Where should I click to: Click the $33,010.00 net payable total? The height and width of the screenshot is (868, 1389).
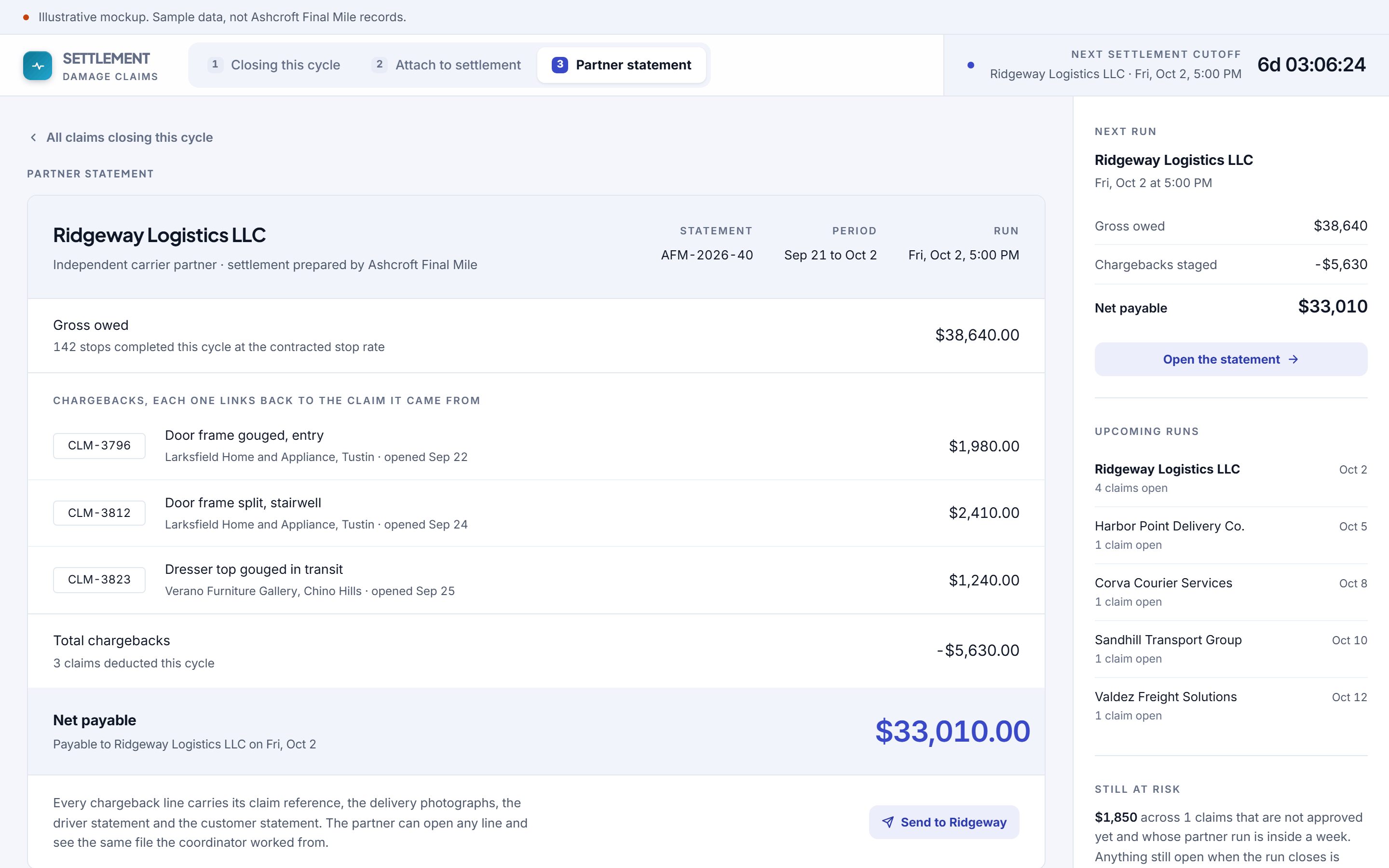pyautogui.click(x=952, y=732)
